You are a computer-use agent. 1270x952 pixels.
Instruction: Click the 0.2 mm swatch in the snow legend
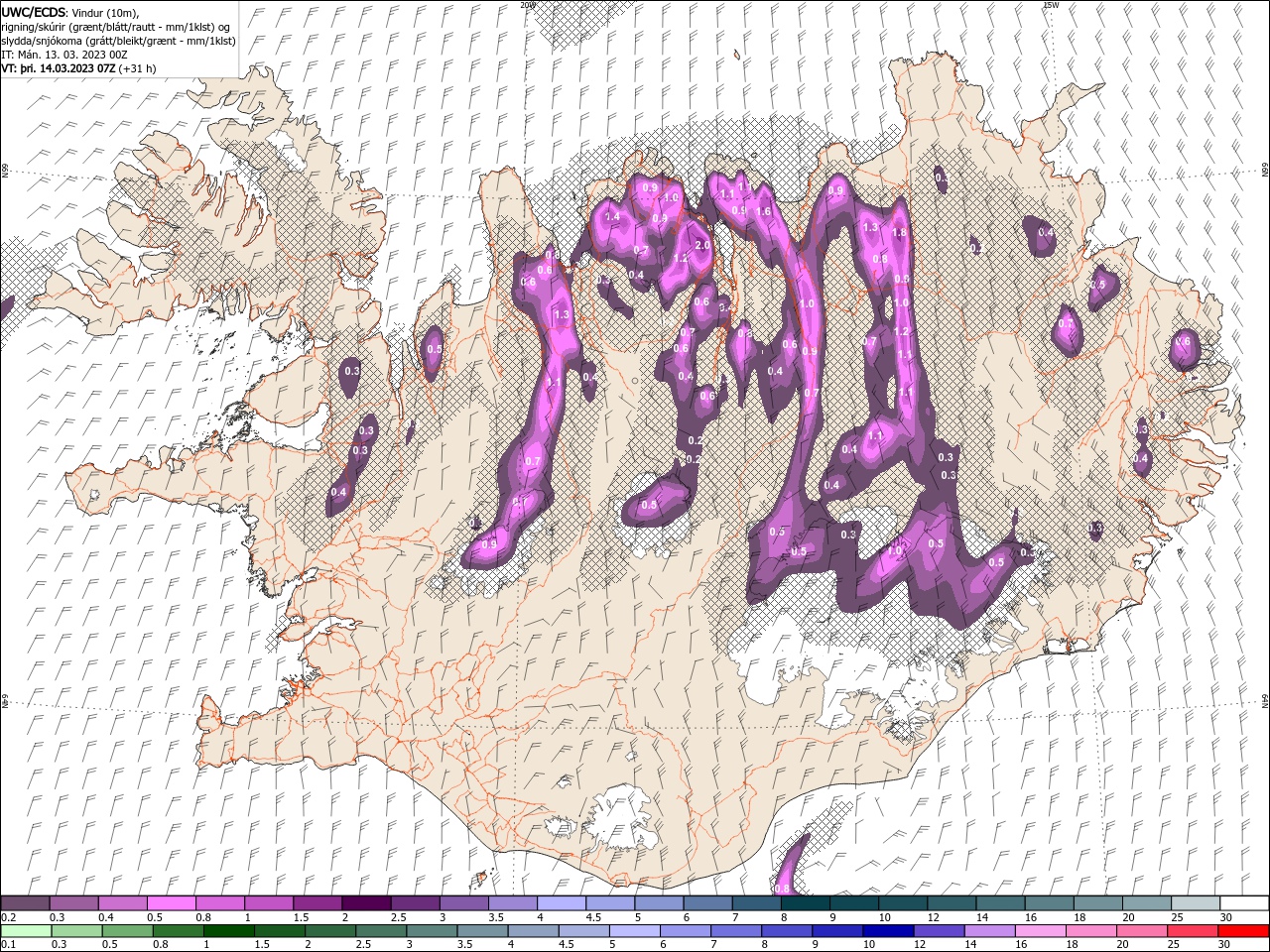(x=25, y=903)
